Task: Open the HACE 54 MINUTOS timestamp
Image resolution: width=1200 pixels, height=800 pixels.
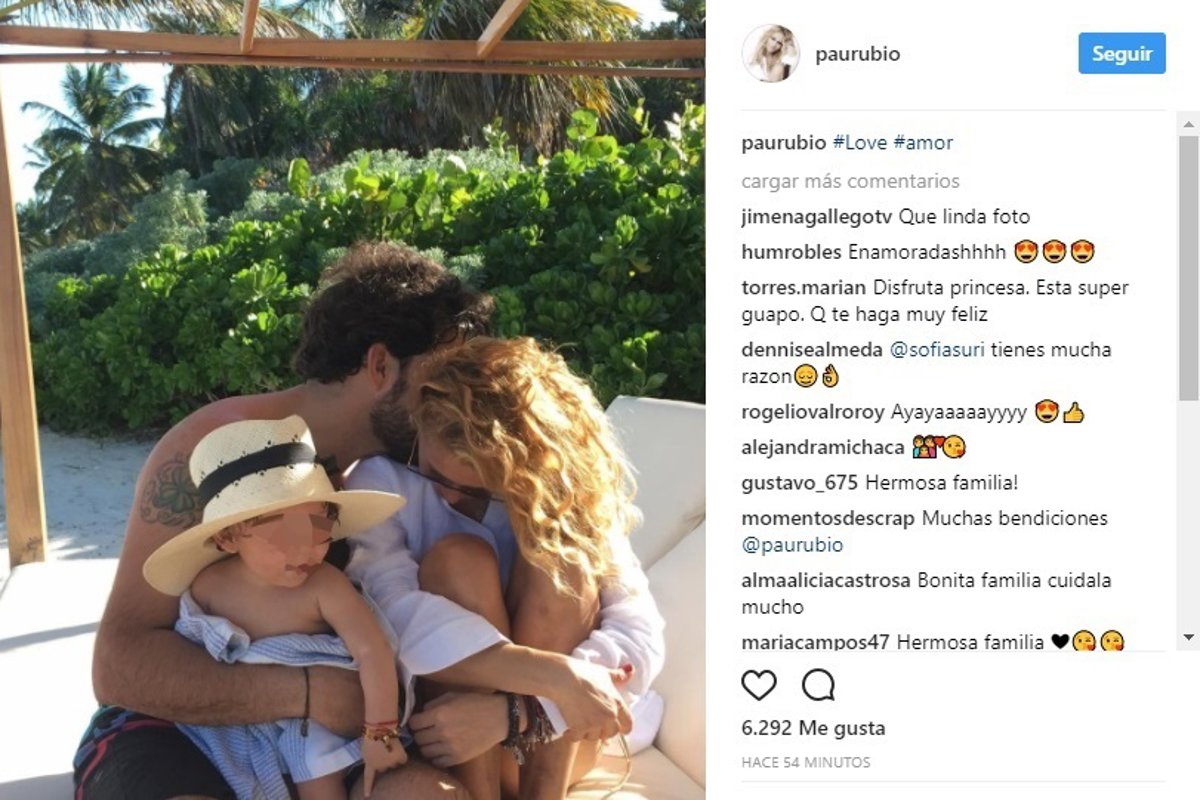Action: [806, 762]
